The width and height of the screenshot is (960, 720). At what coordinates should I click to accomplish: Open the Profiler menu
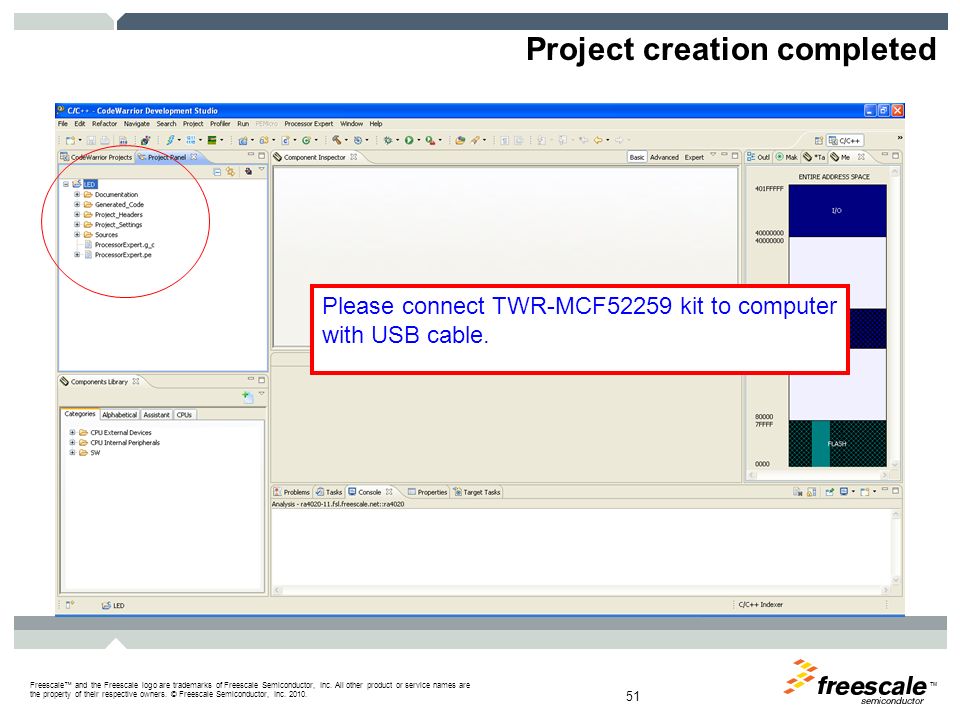click(220, 124)
